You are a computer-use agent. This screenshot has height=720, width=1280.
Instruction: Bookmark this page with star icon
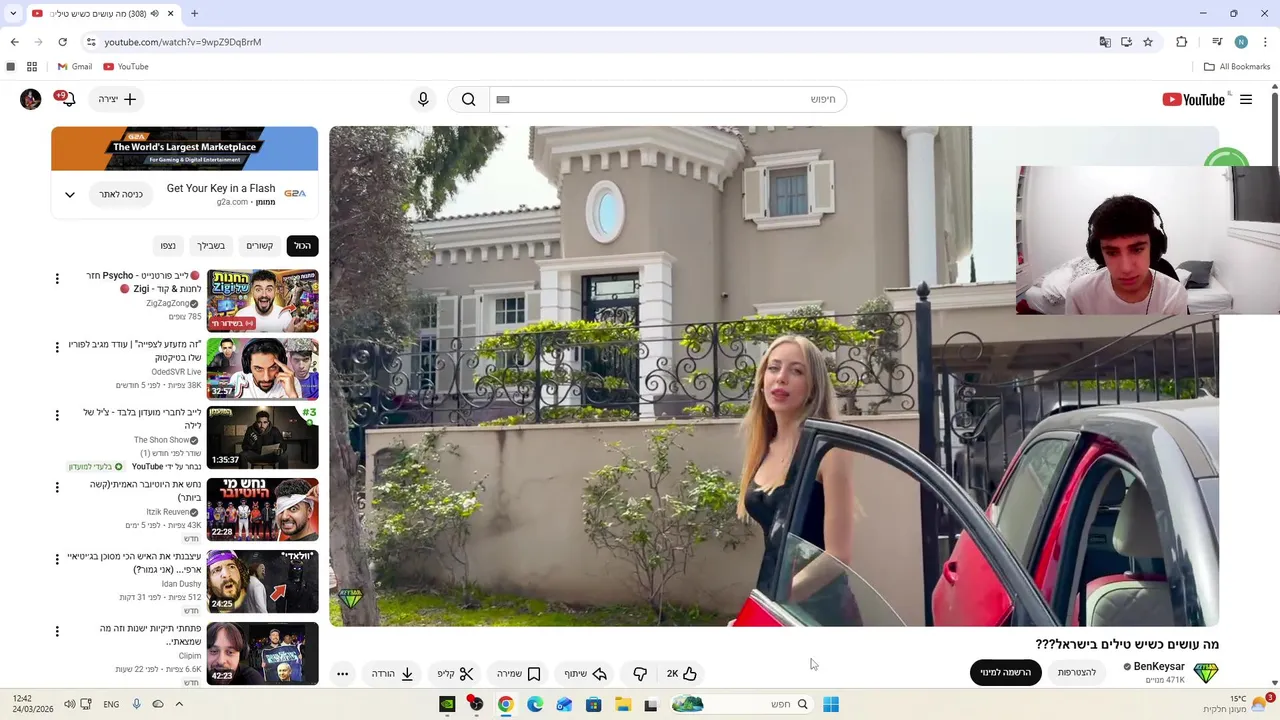click(x=1148, y=42)
